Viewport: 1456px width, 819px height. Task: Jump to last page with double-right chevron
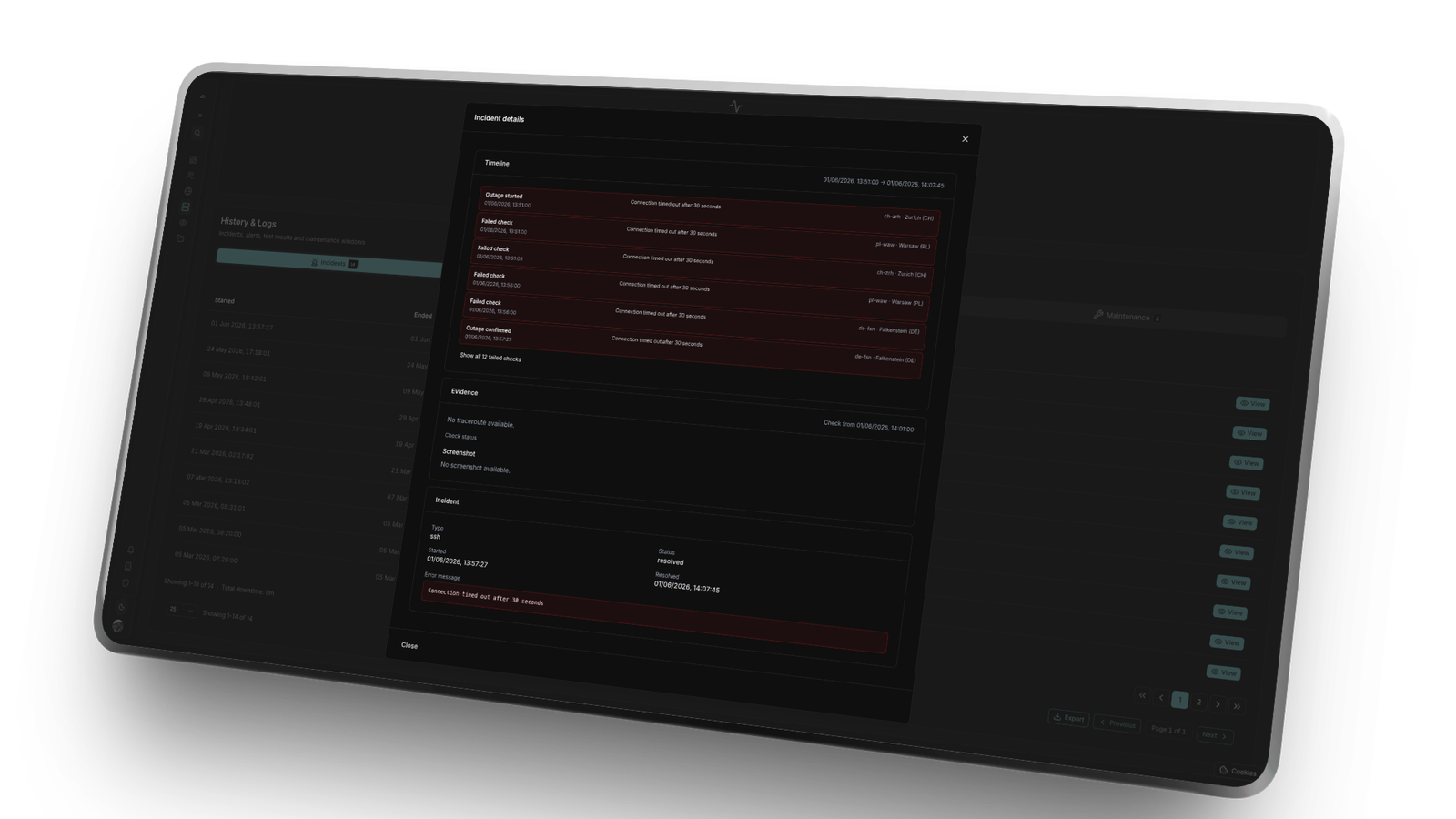(1238, 706)
